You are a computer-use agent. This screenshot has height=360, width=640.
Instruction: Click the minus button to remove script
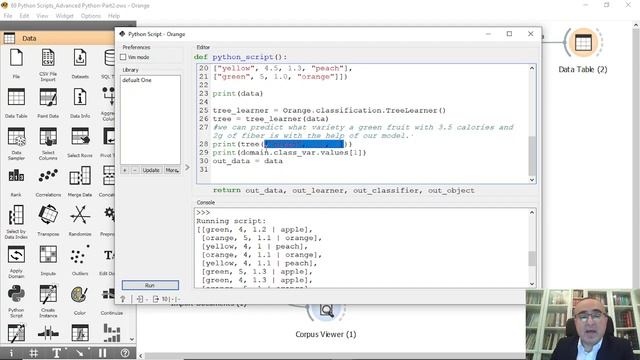pyautogui.click(x=135, y=170)
